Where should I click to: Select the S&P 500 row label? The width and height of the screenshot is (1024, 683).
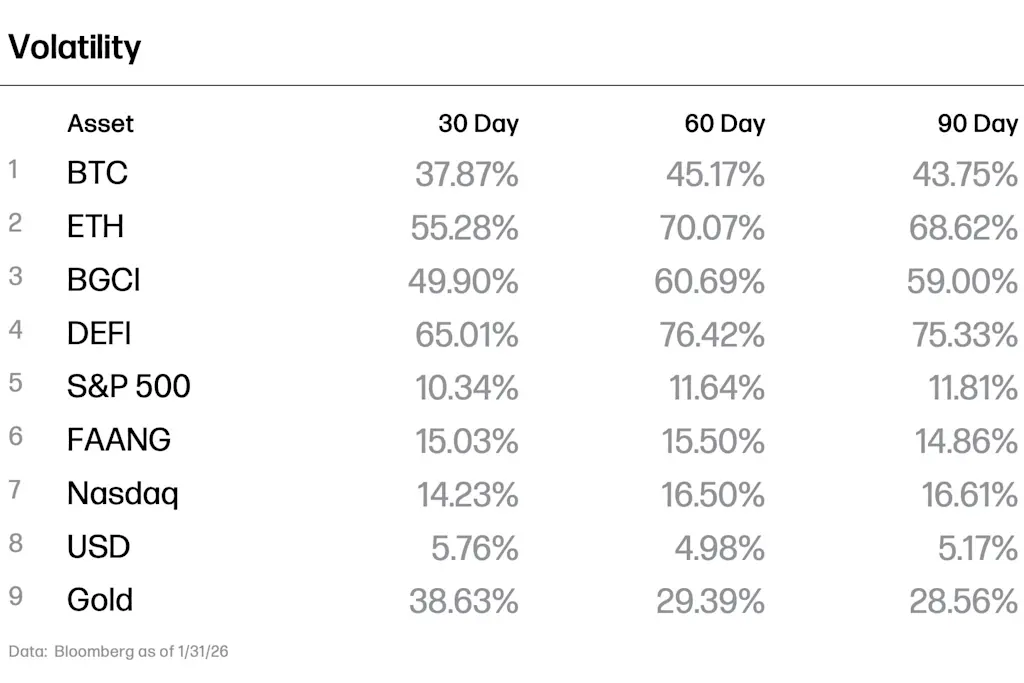129,386
